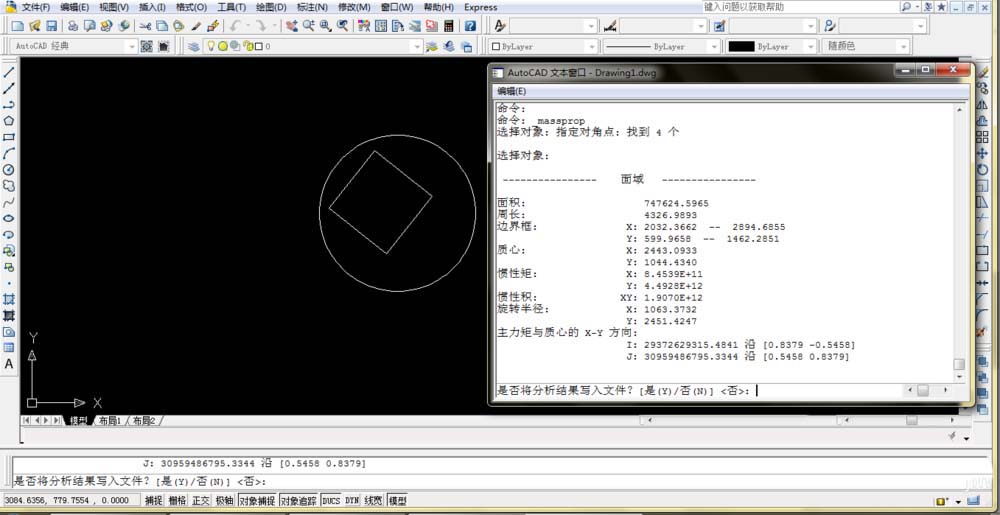Screen dimensions: 1000x515
Task: Open 编辑(E) menu in text window
Action: point(512,91)
